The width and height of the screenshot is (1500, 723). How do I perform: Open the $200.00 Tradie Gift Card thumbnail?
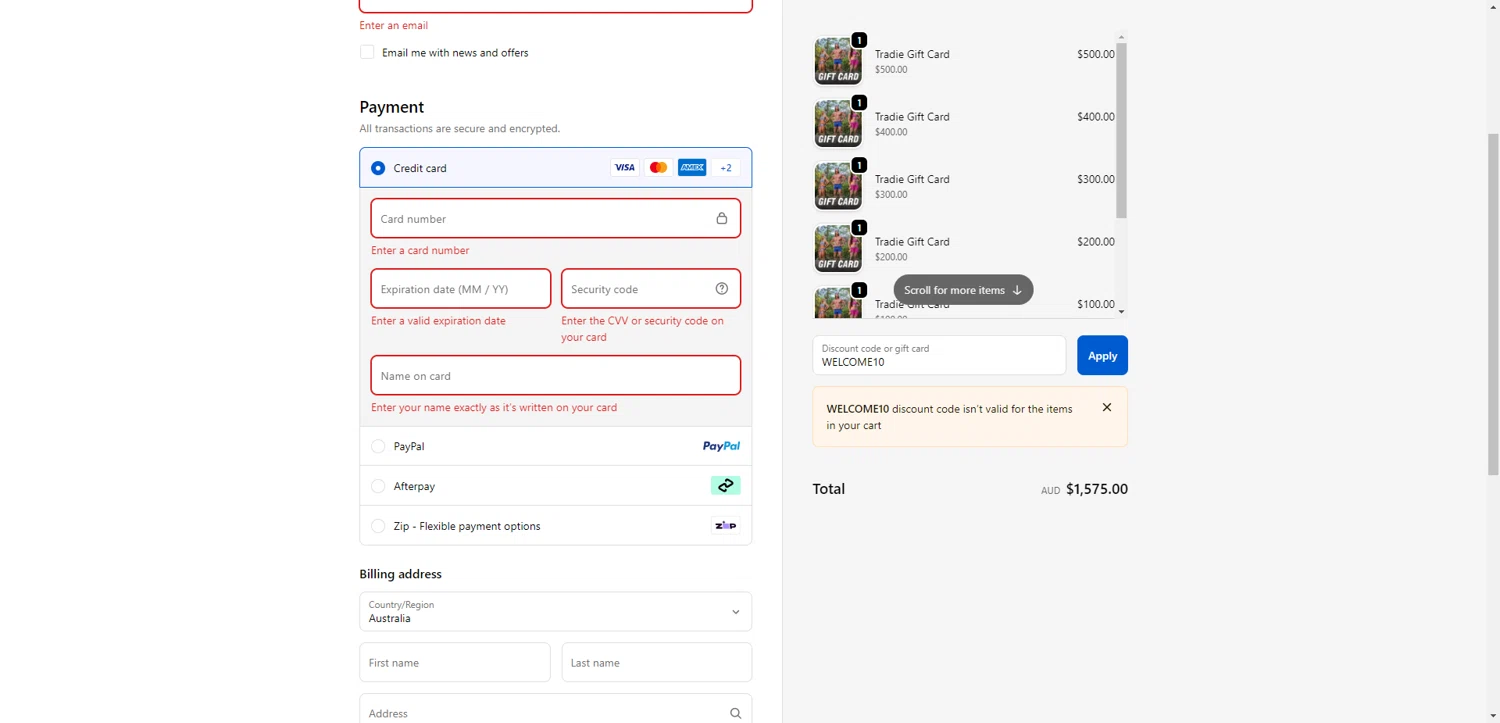[x=838, y=249]
